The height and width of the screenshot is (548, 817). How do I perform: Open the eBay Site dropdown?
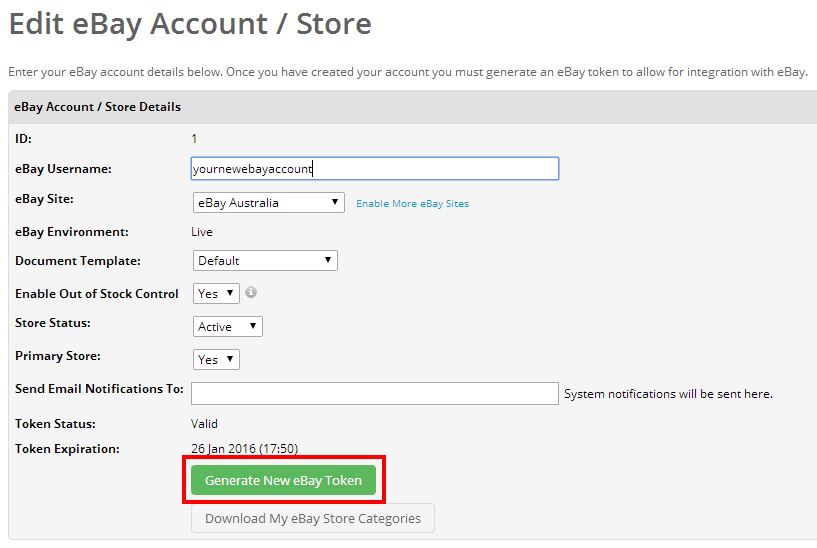point(268,203)
